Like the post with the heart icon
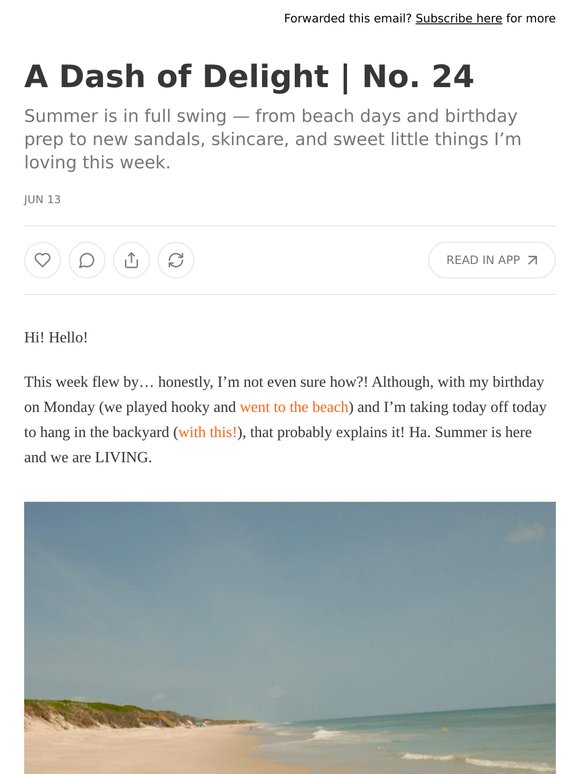580x774 pixels. pyautogui.click(x=42, y=260)
